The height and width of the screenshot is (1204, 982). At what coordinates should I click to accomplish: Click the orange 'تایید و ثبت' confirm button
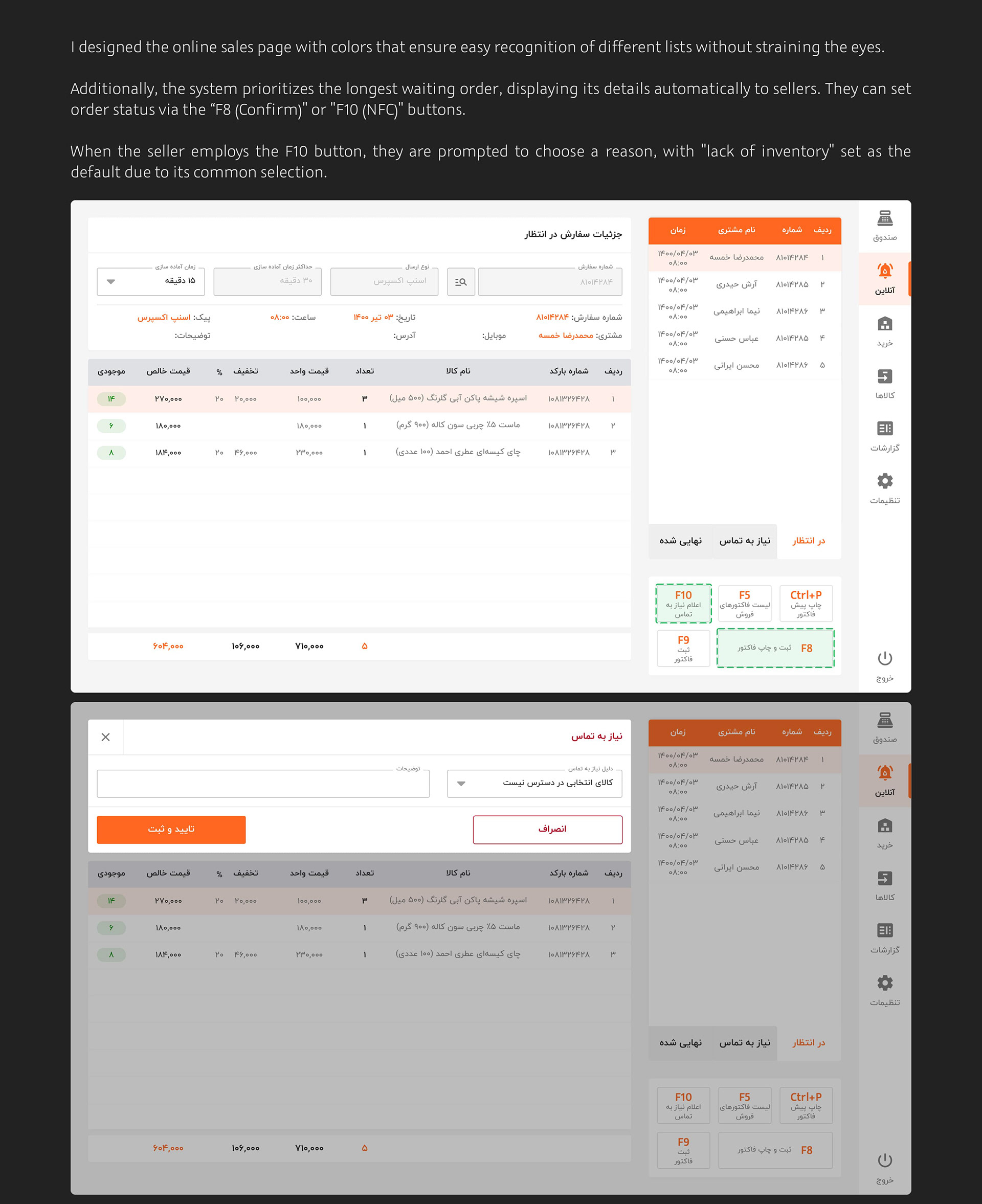click(171, 829)
